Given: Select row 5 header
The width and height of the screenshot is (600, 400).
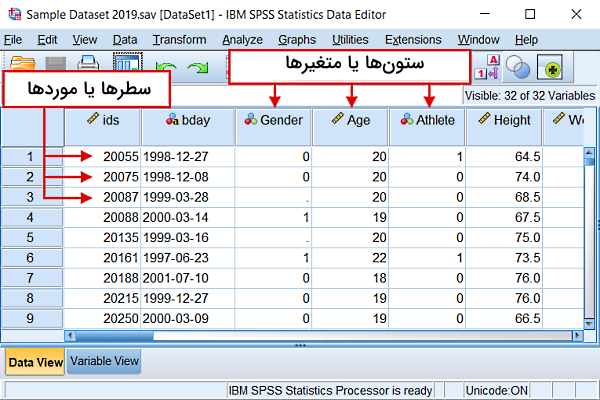Looking at the screenshot, I should 32,238.
